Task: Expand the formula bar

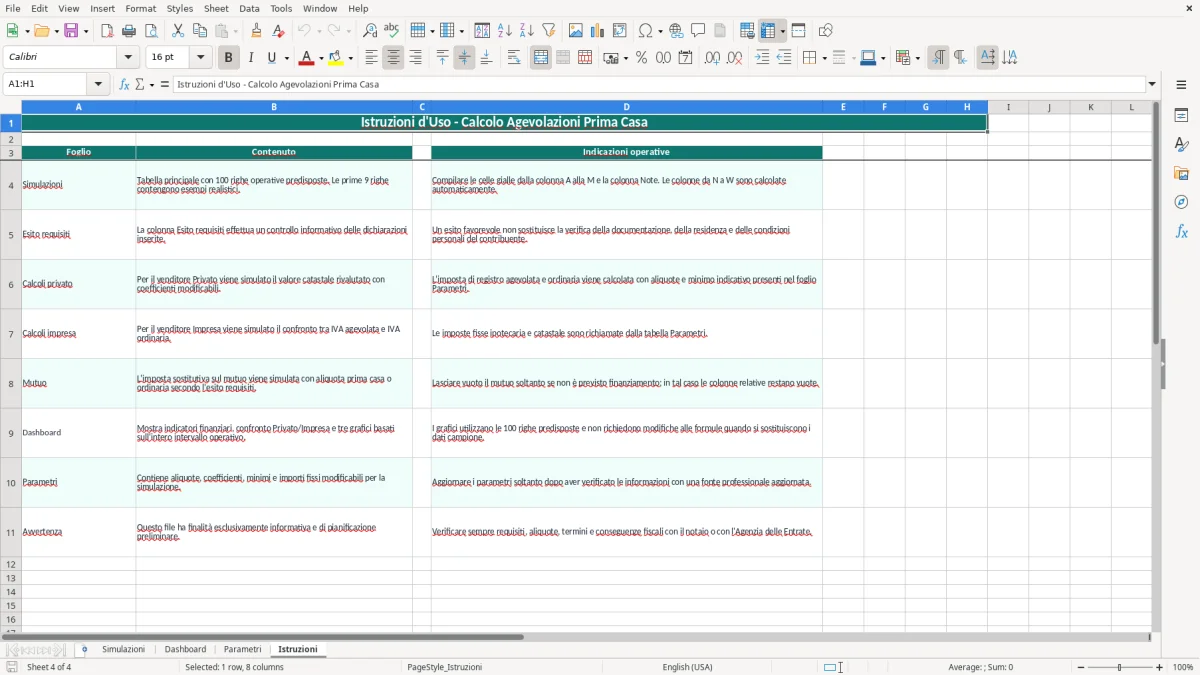Action: tap(1152, 85)
